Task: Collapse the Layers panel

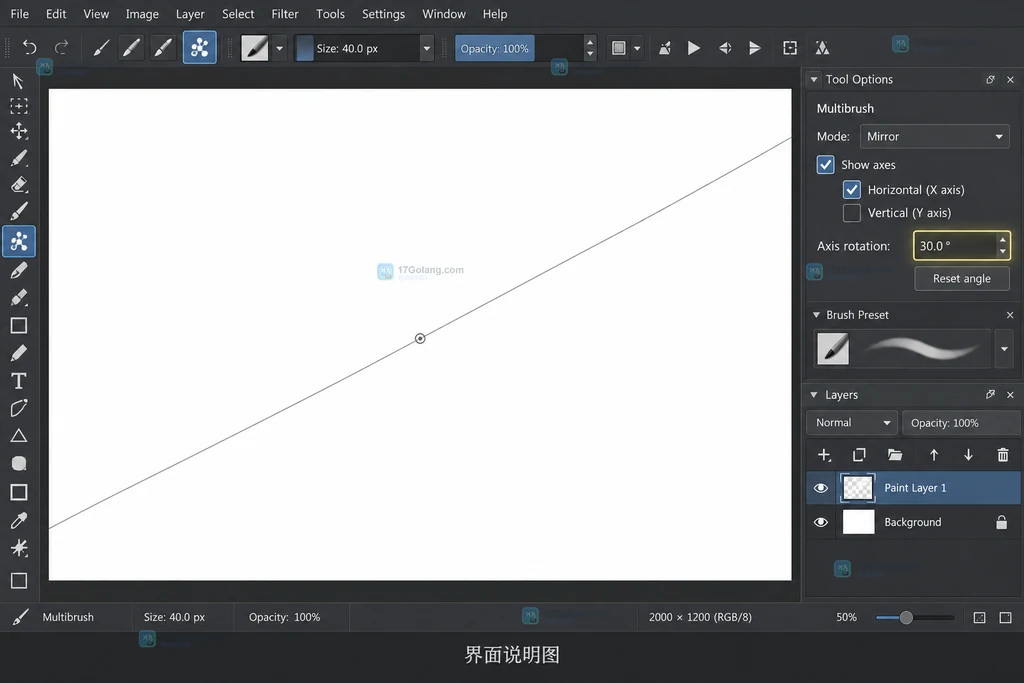Action: click(814, 394)
